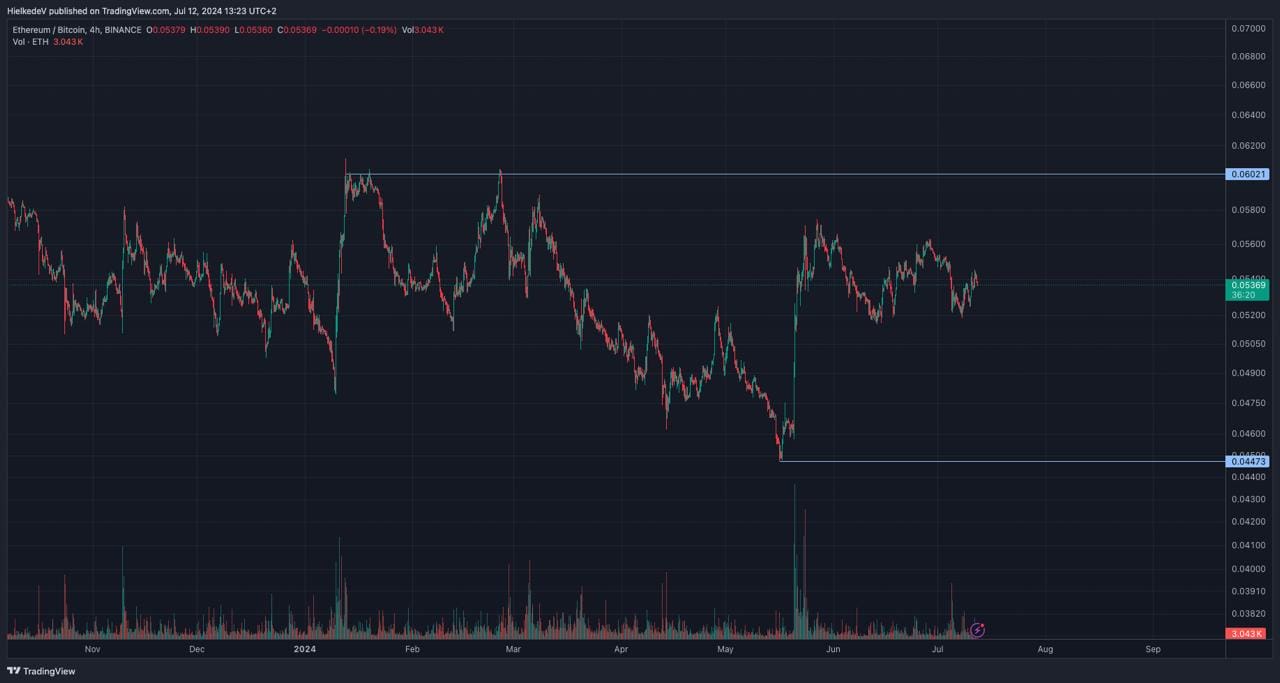Click the close value C0.05369 in the legend

(x=297, y=30)
